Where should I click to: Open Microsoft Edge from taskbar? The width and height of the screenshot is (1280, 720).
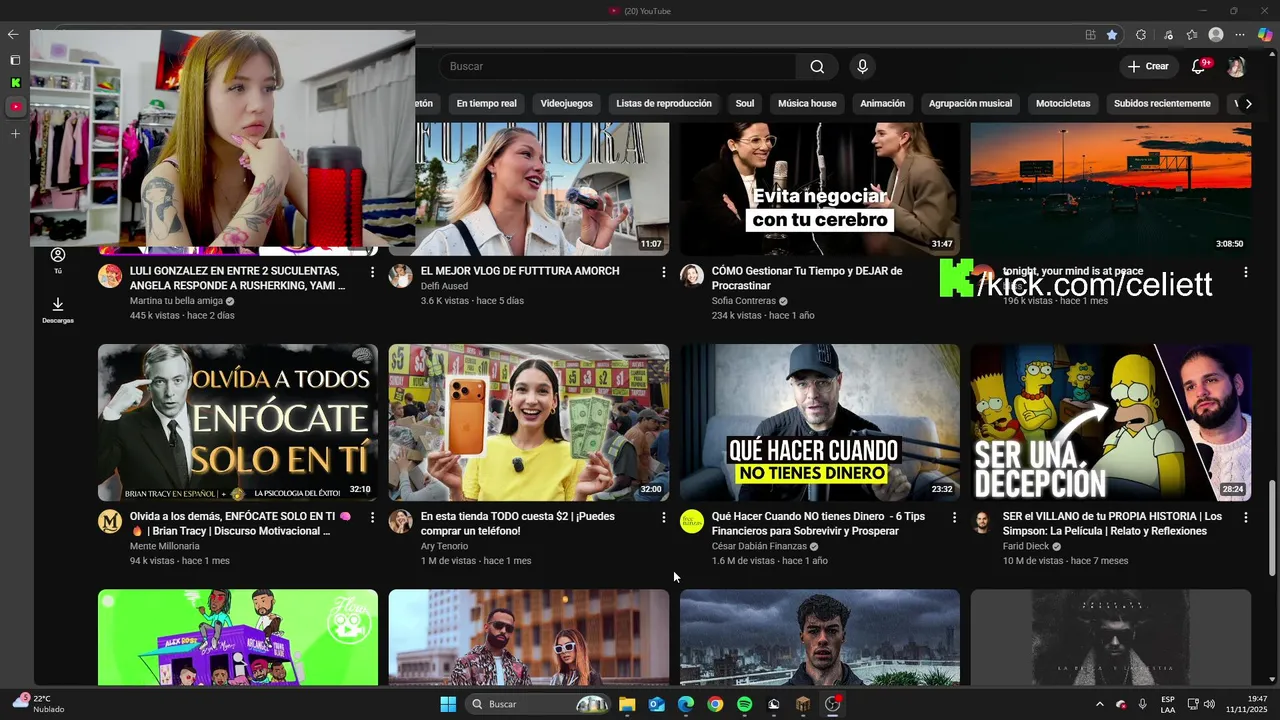[686, 704]
